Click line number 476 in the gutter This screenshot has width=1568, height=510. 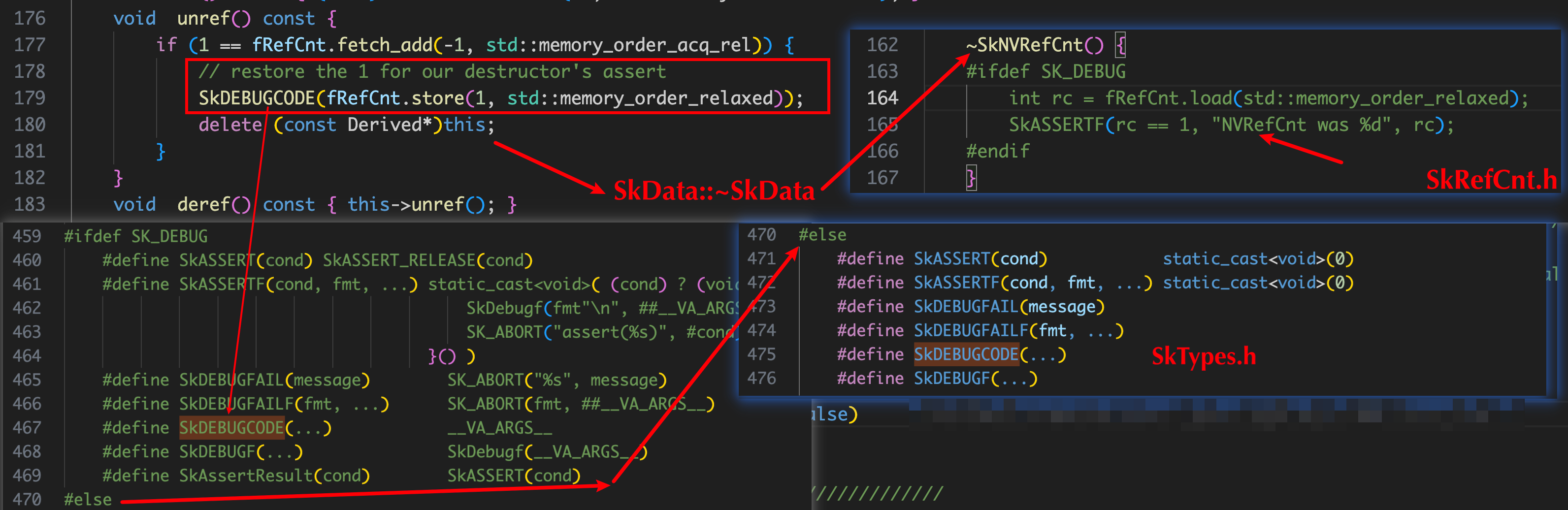pos(761,379)
